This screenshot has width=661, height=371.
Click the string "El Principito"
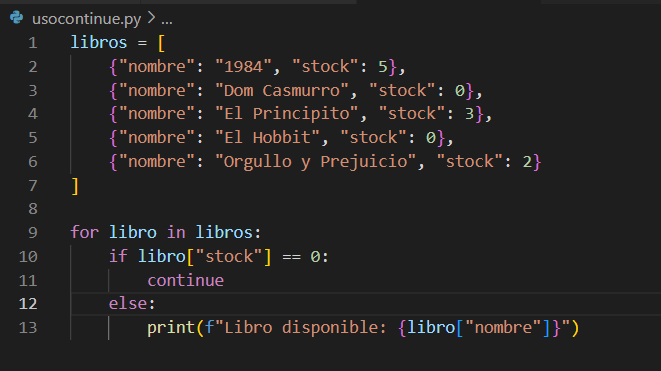click(287, 114)
